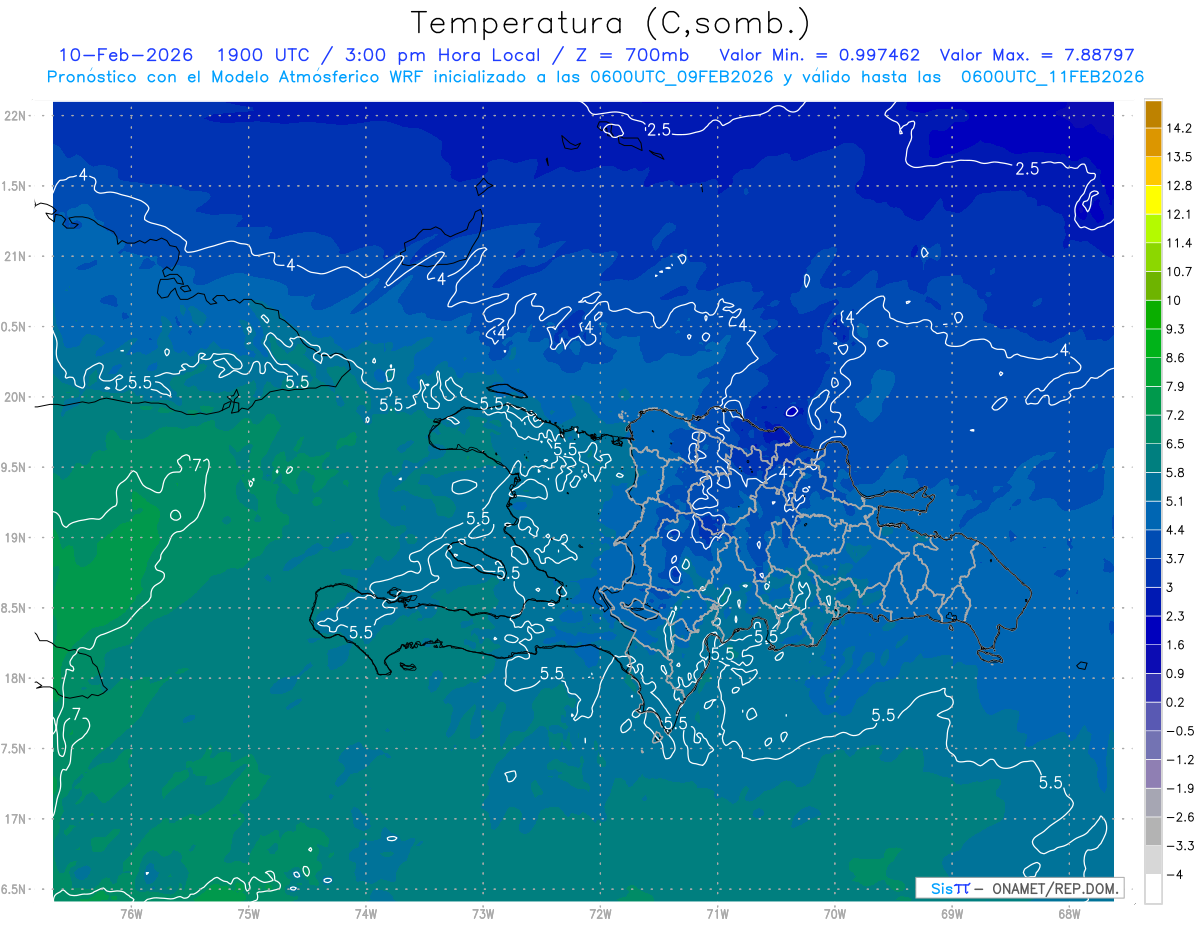Click the 70W longitude axis label

[835, 912]
